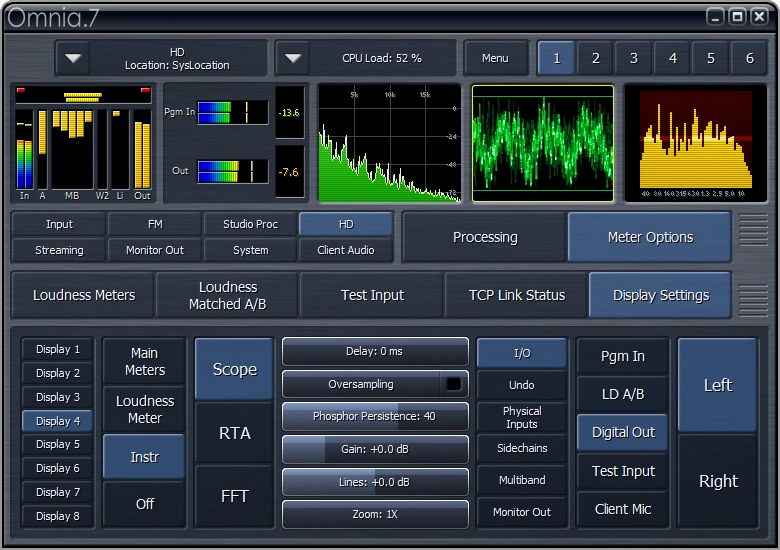Screen dimensions: 780x550
Task: Choose Main Meters display type
Action: pos(144,362)
